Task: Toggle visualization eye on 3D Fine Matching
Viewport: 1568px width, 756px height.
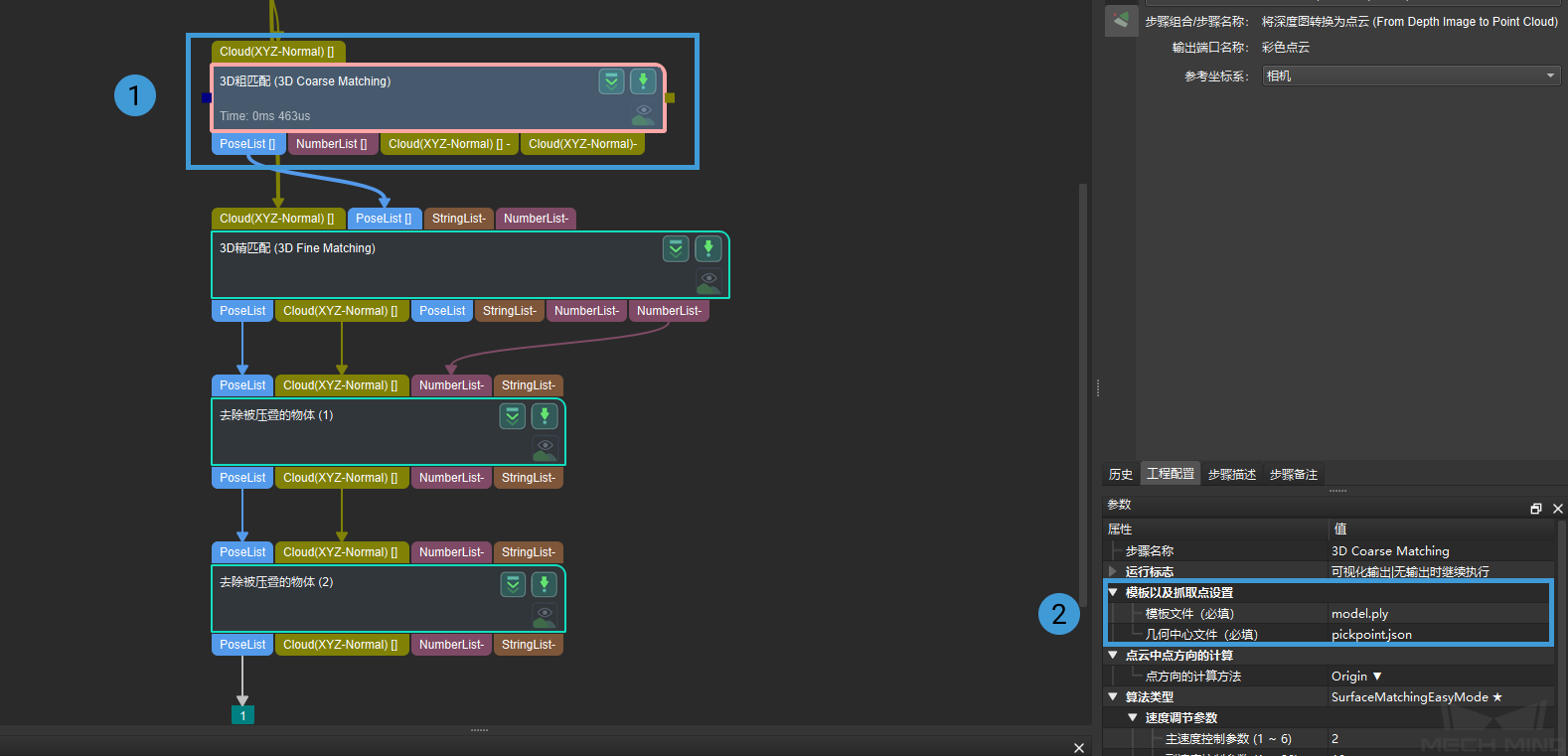Action: coord(708,283)
